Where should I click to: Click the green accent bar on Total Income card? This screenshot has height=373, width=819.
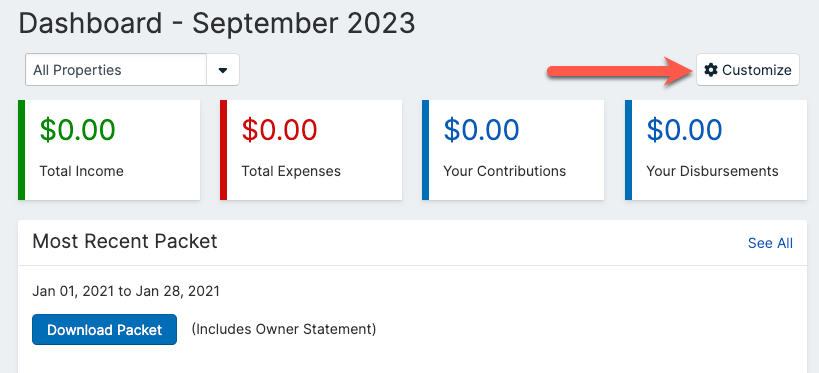tap(21, 150)
